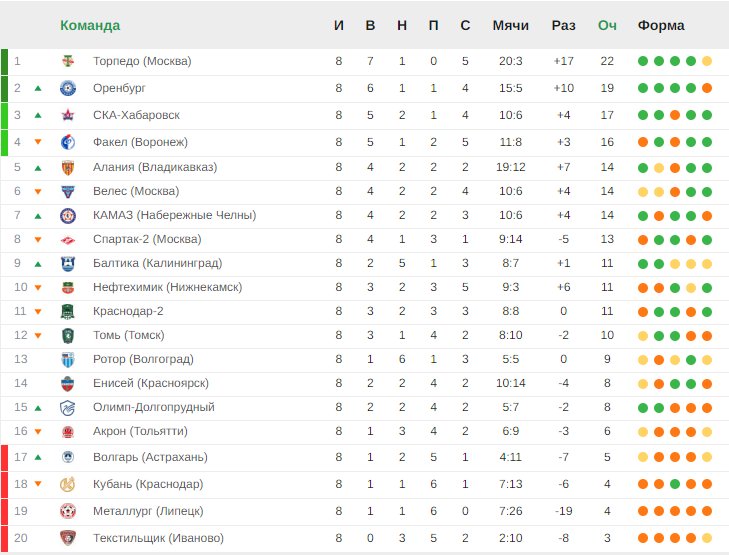
Task: Open the Балтика (Калининград) team page
Action: (157, 263)
